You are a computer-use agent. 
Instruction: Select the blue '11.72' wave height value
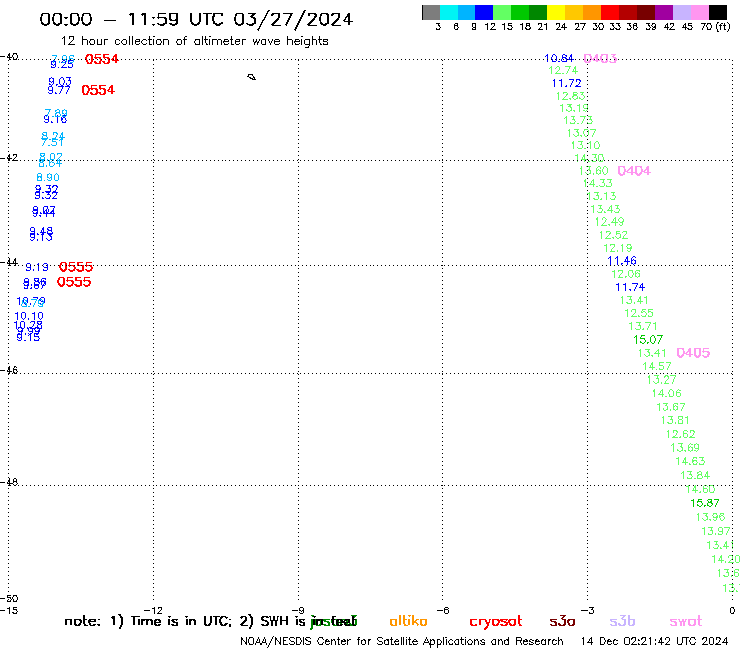(566, 83)
